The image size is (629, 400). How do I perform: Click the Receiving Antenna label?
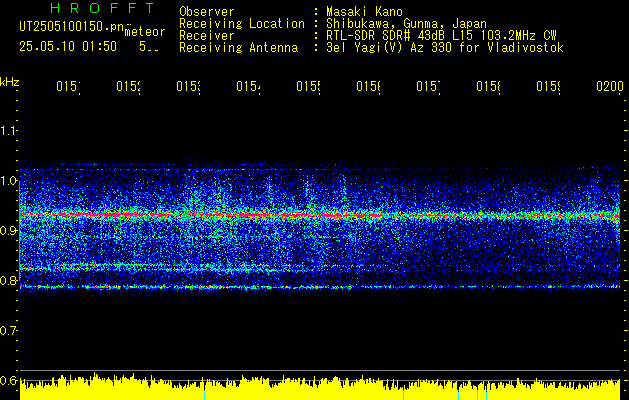pyautogui.click(x=238, y=48)
